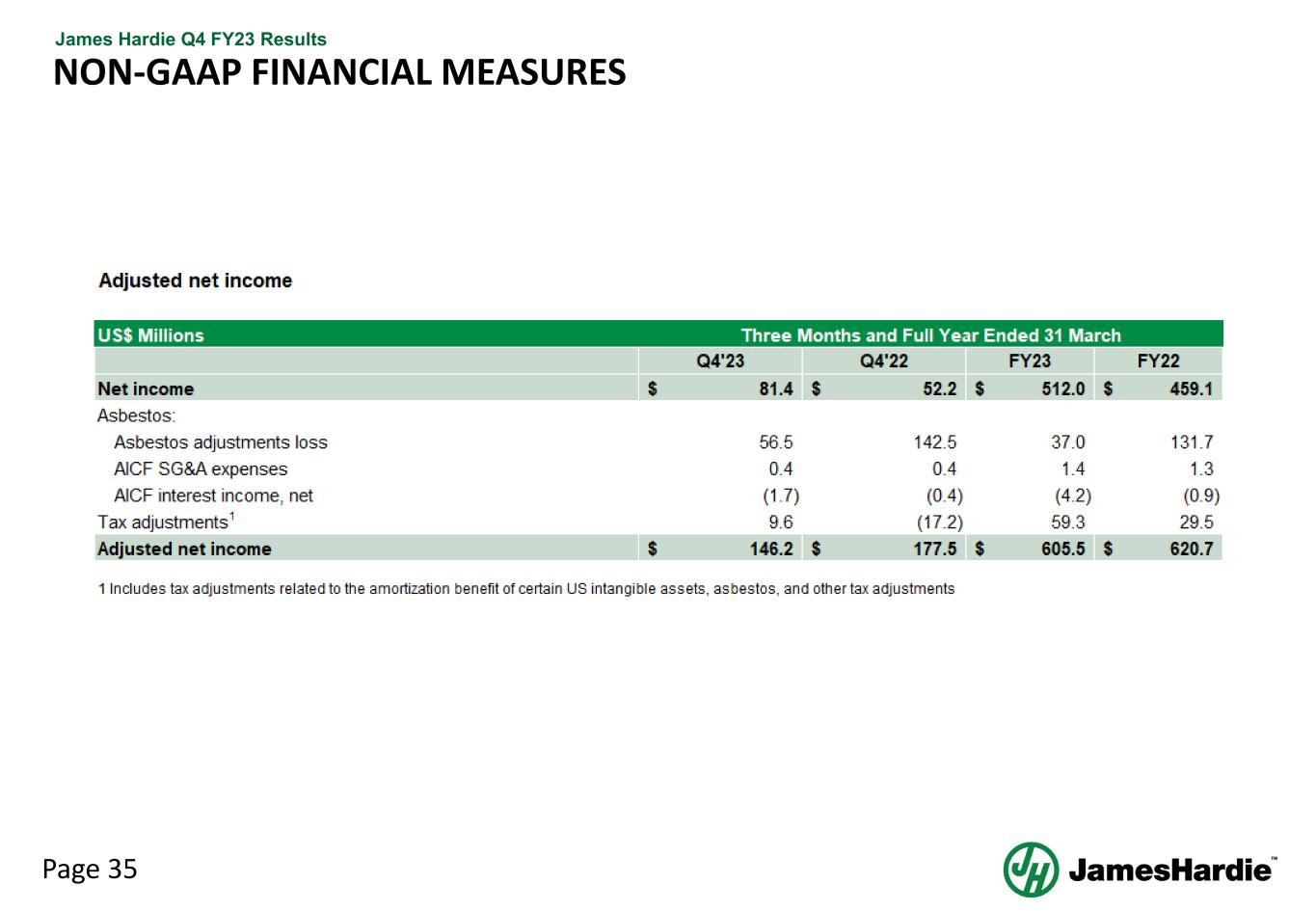Click the 512.0 FY23 net income value
1316x911 pixels.
coord(1062,389)
